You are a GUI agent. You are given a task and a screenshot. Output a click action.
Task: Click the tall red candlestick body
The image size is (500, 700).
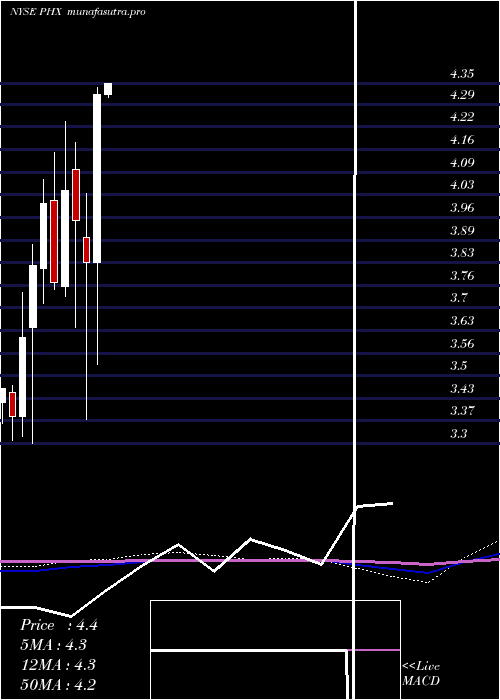pyautogui.click(x=54, y=241)
